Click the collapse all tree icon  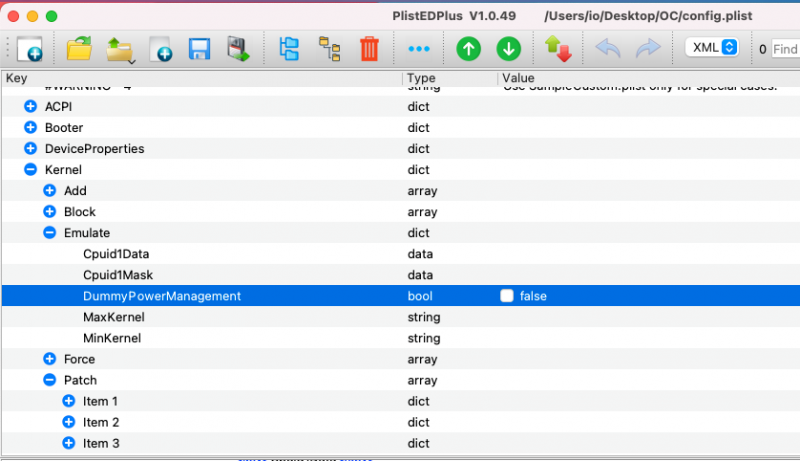tap(330, 49)
